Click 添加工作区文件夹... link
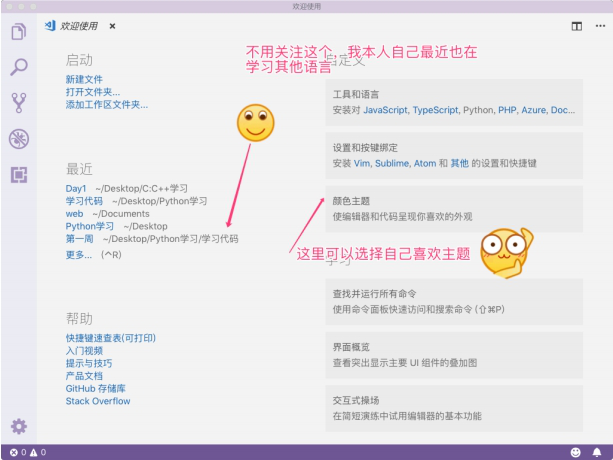This screenshot has width=613, height=460. pyautogui.click(x=107, y=104)
